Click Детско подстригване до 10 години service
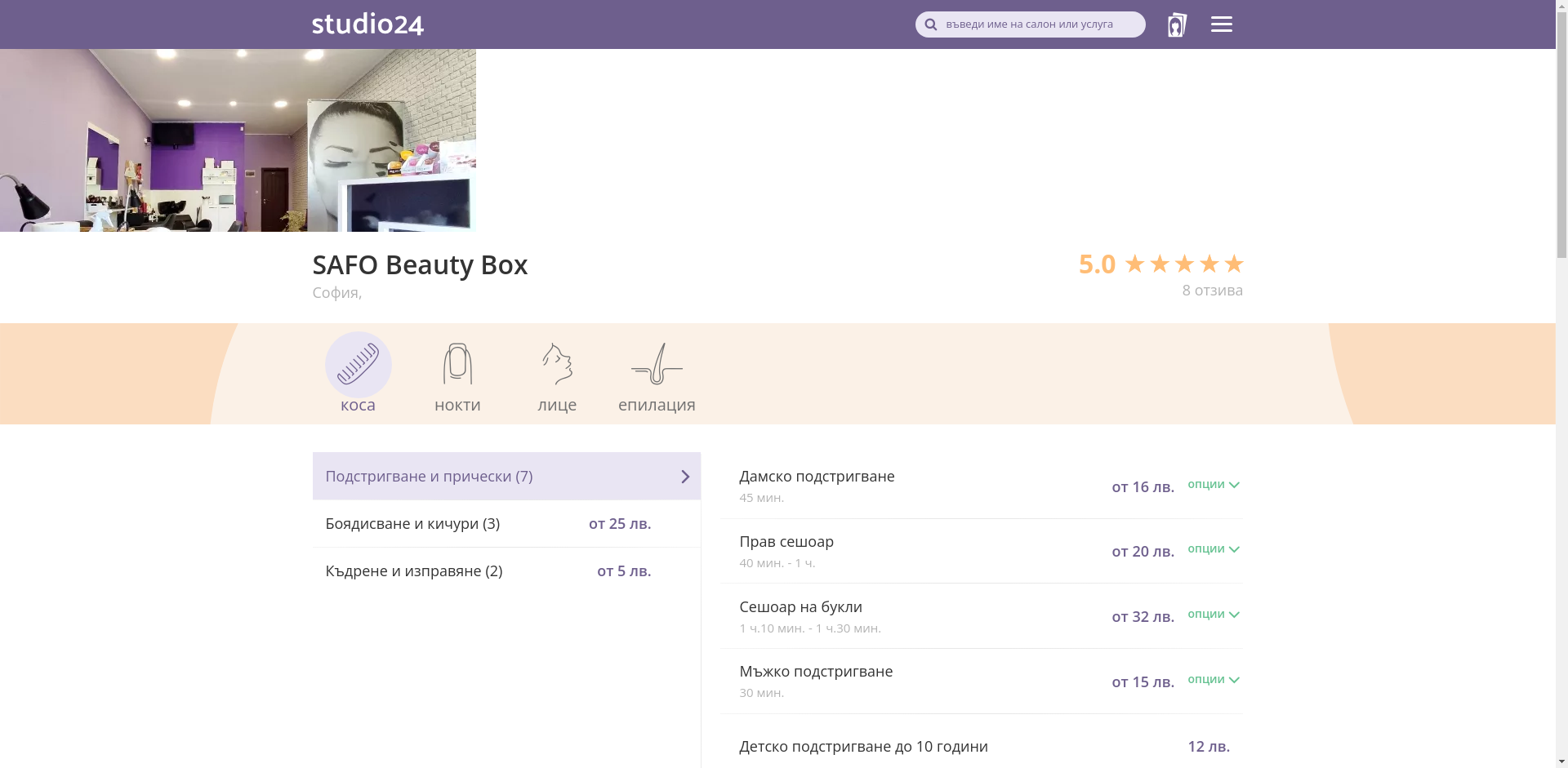Image resolution: width=1568 pixels, height=768 pixels. (863, 747)
